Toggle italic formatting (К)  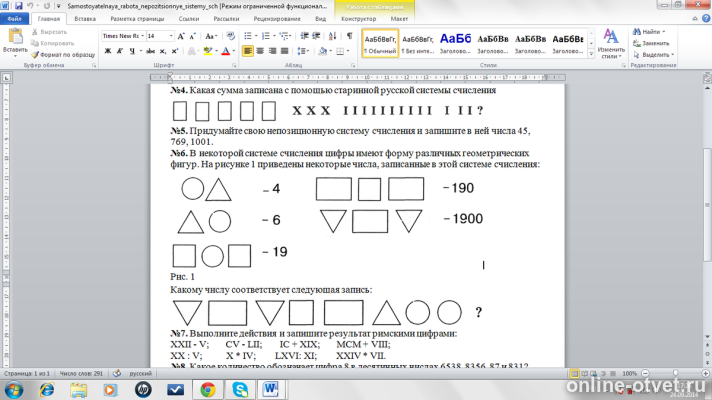120,51
